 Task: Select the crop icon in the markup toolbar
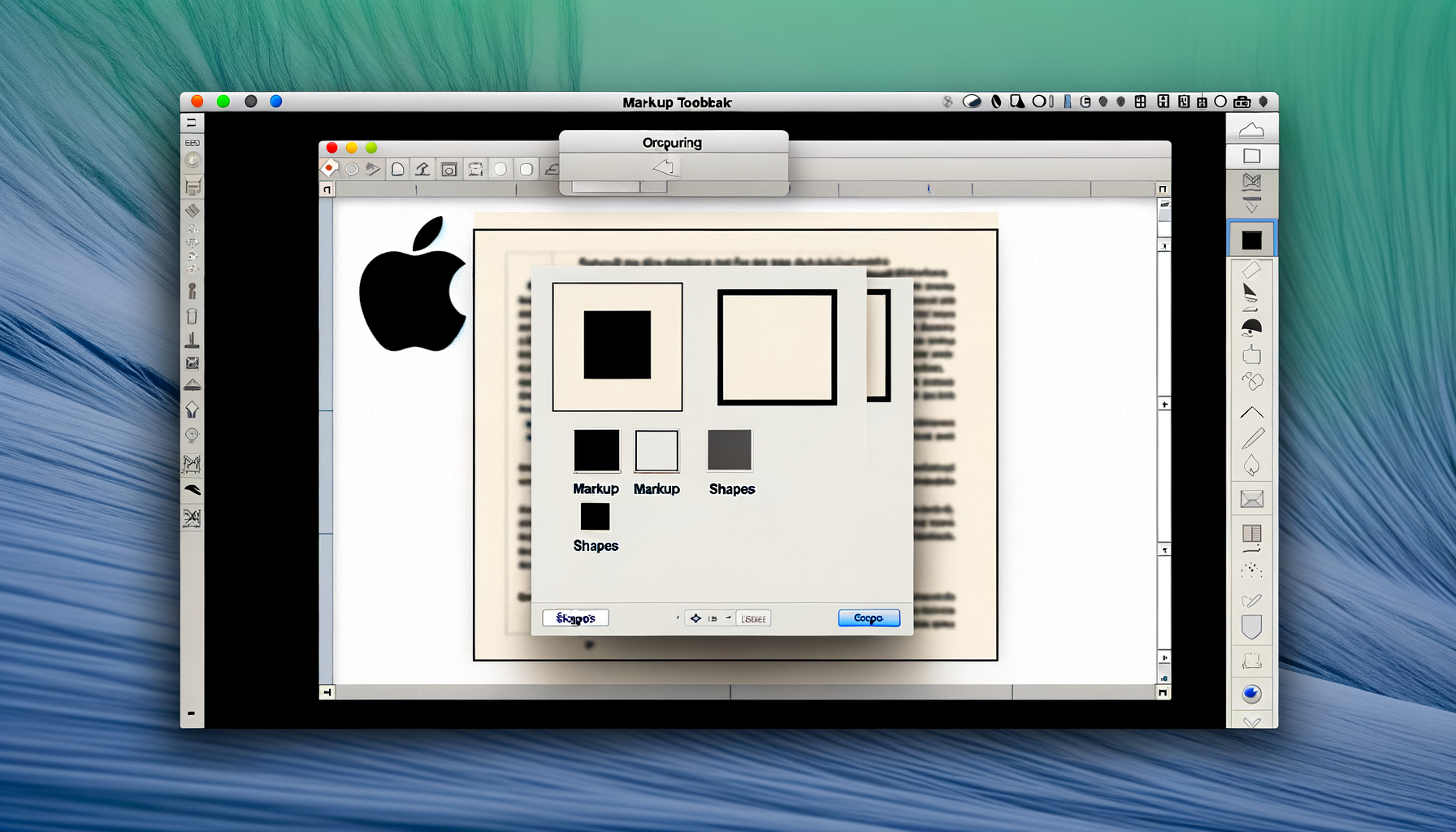tap(448, 169)
